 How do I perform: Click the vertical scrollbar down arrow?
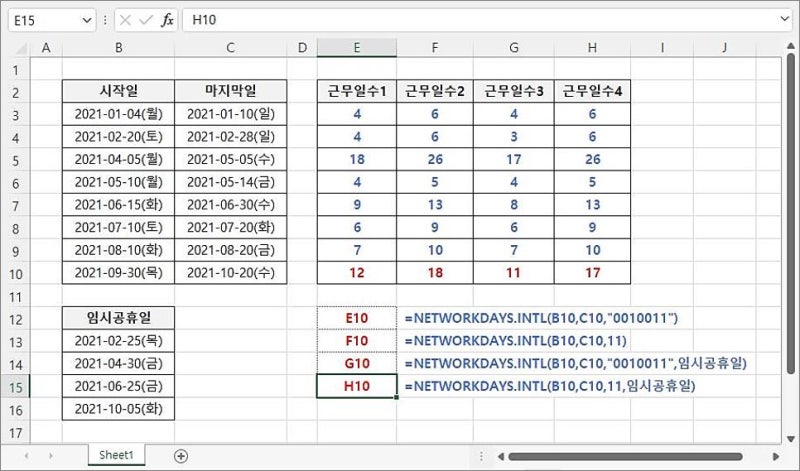791,439
